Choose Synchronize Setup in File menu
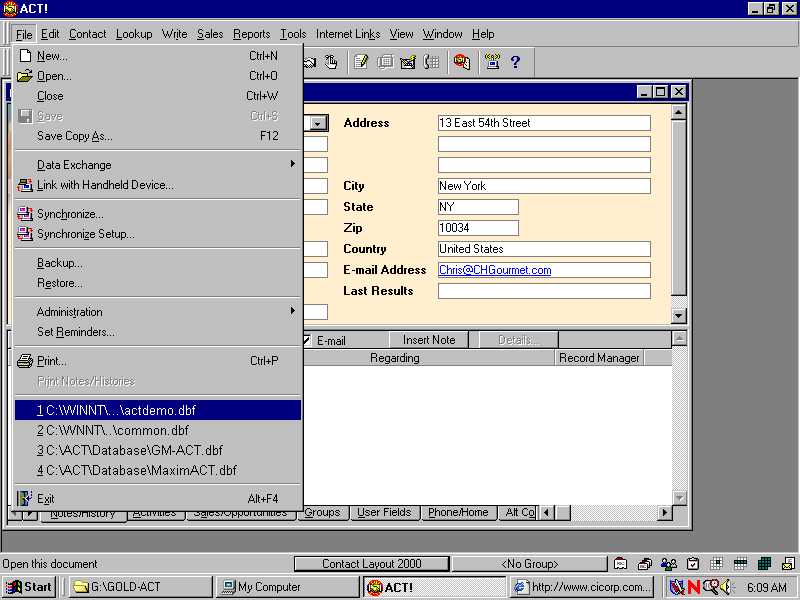Image resolution: width=800 pixels, height=600 pixels. [x=158, y=234]
